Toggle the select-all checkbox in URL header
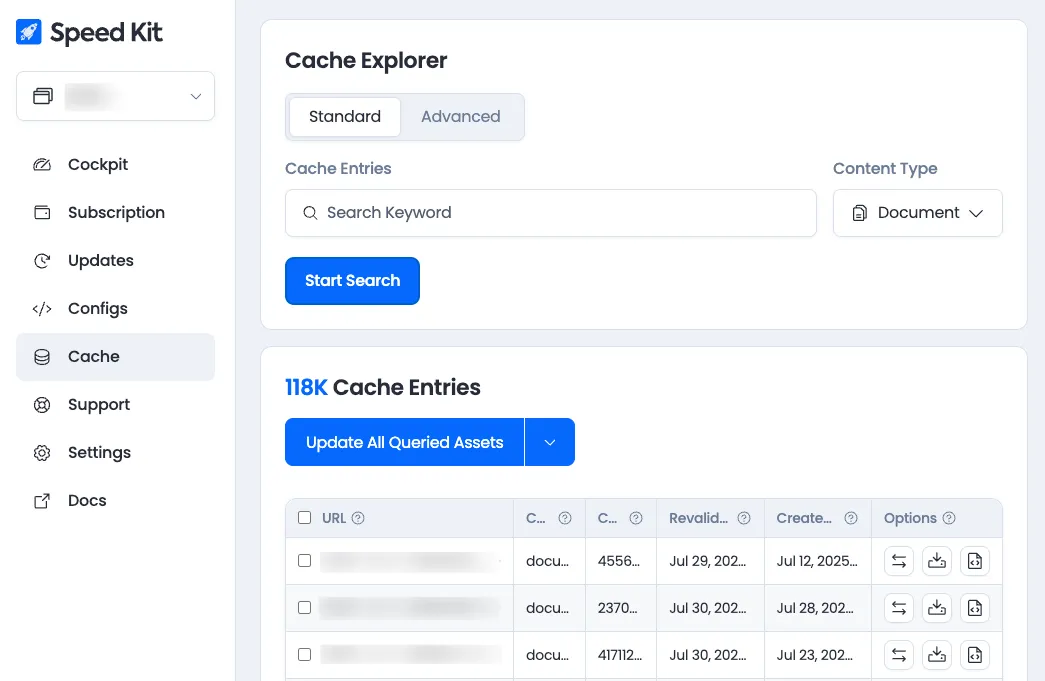1045x681 pixels. coord(305,518)
